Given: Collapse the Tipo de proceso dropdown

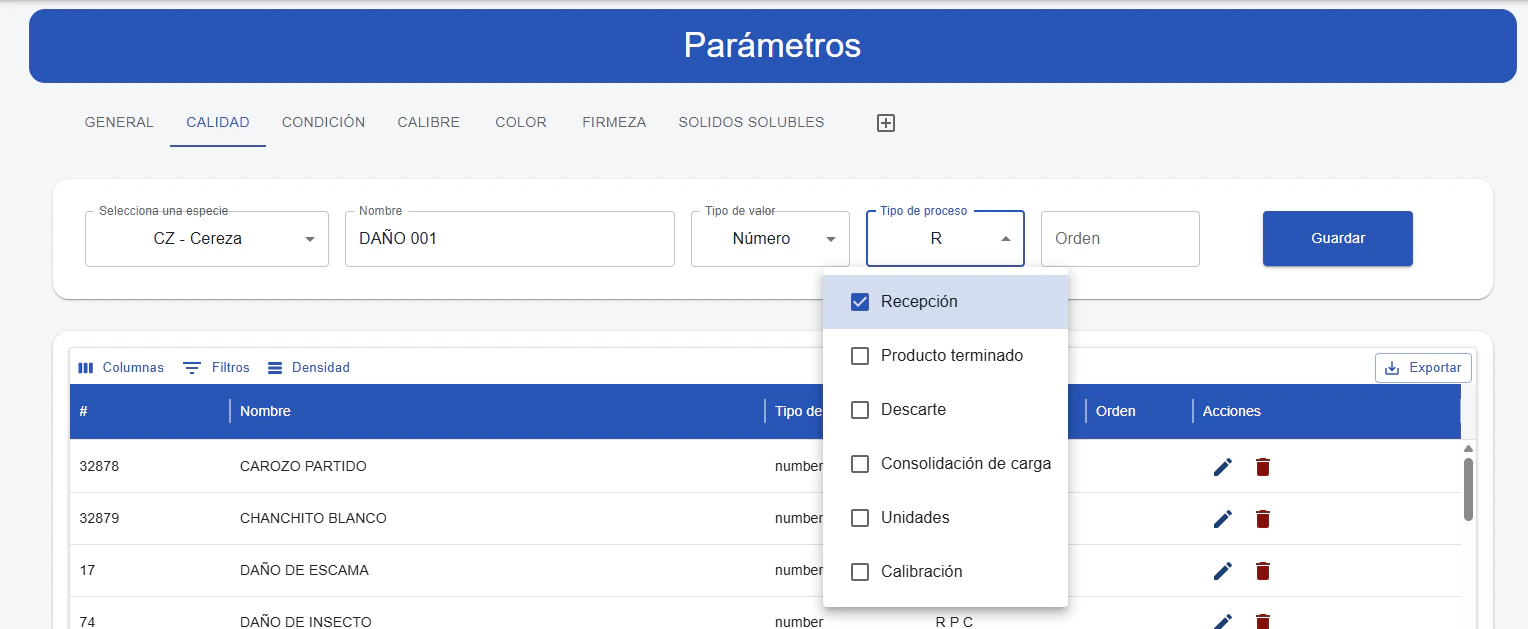Looking at the screenshot, I should (x=945, y=239).
